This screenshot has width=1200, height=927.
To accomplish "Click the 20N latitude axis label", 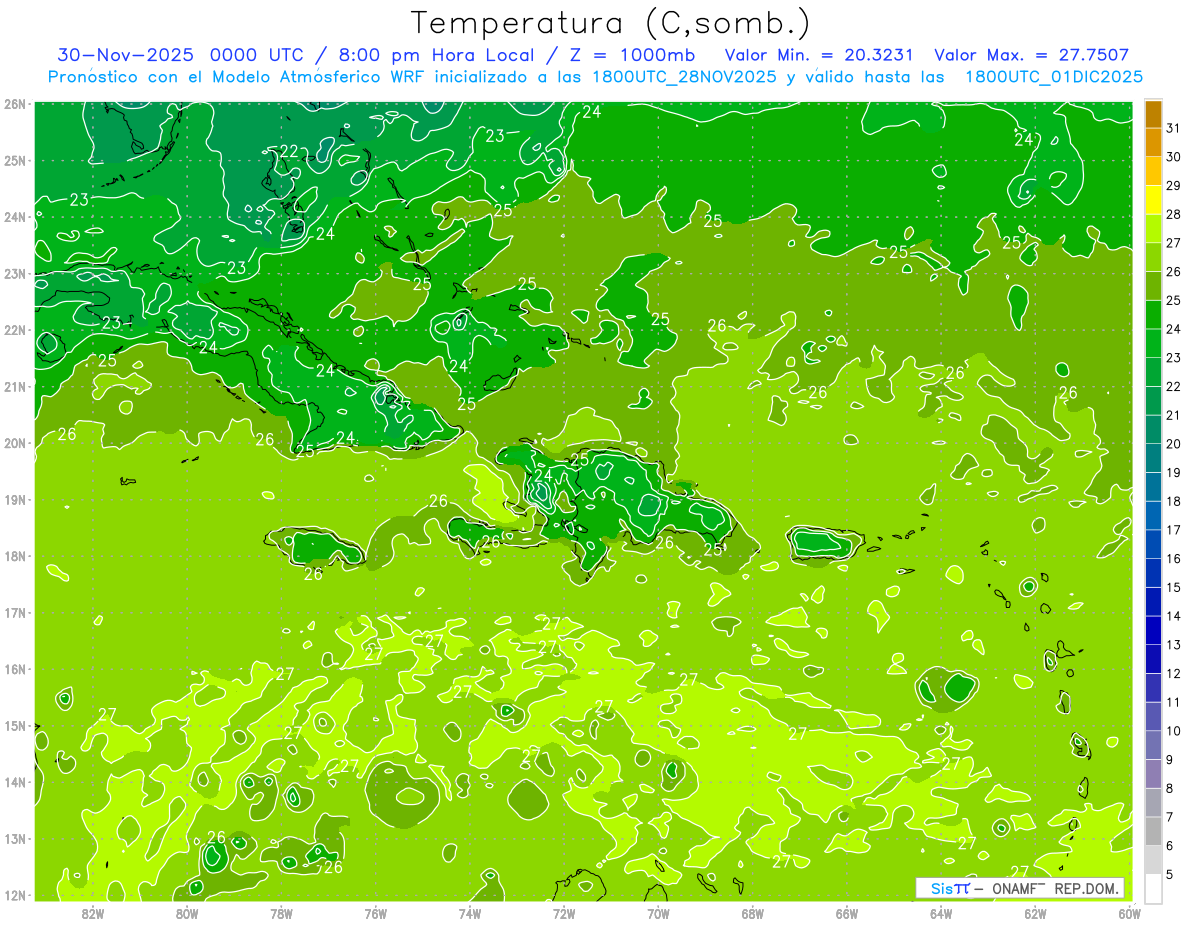I will click(15, 443).
